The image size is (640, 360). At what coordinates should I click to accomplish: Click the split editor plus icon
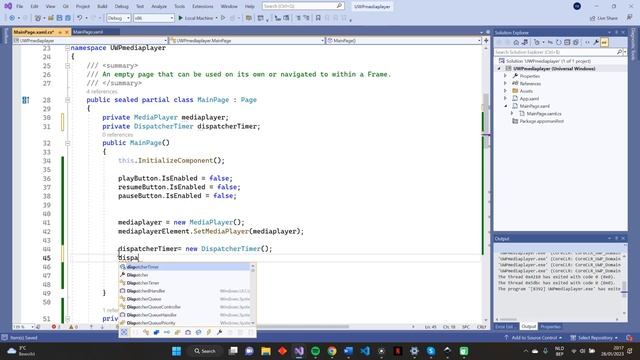point(486,40)
